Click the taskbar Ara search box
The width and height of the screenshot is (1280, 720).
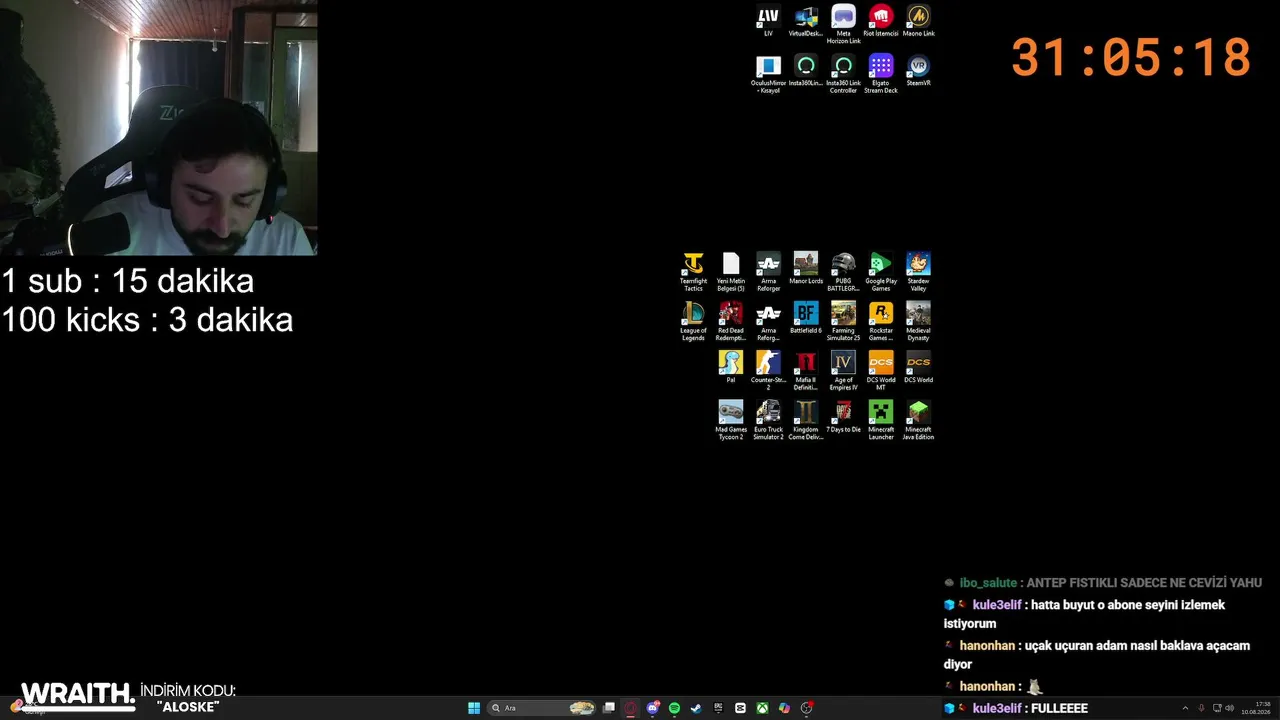click(542, 708)
